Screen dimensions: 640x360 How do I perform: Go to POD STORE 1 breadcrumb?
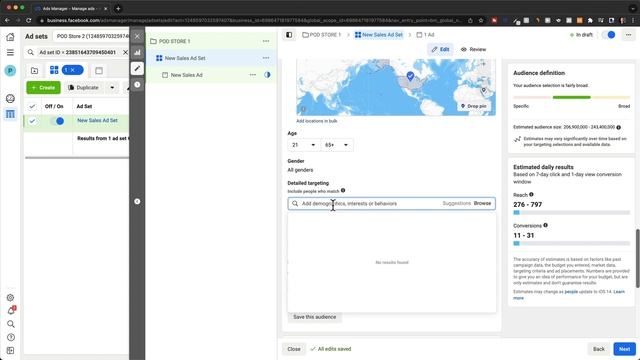pos(322,35)
